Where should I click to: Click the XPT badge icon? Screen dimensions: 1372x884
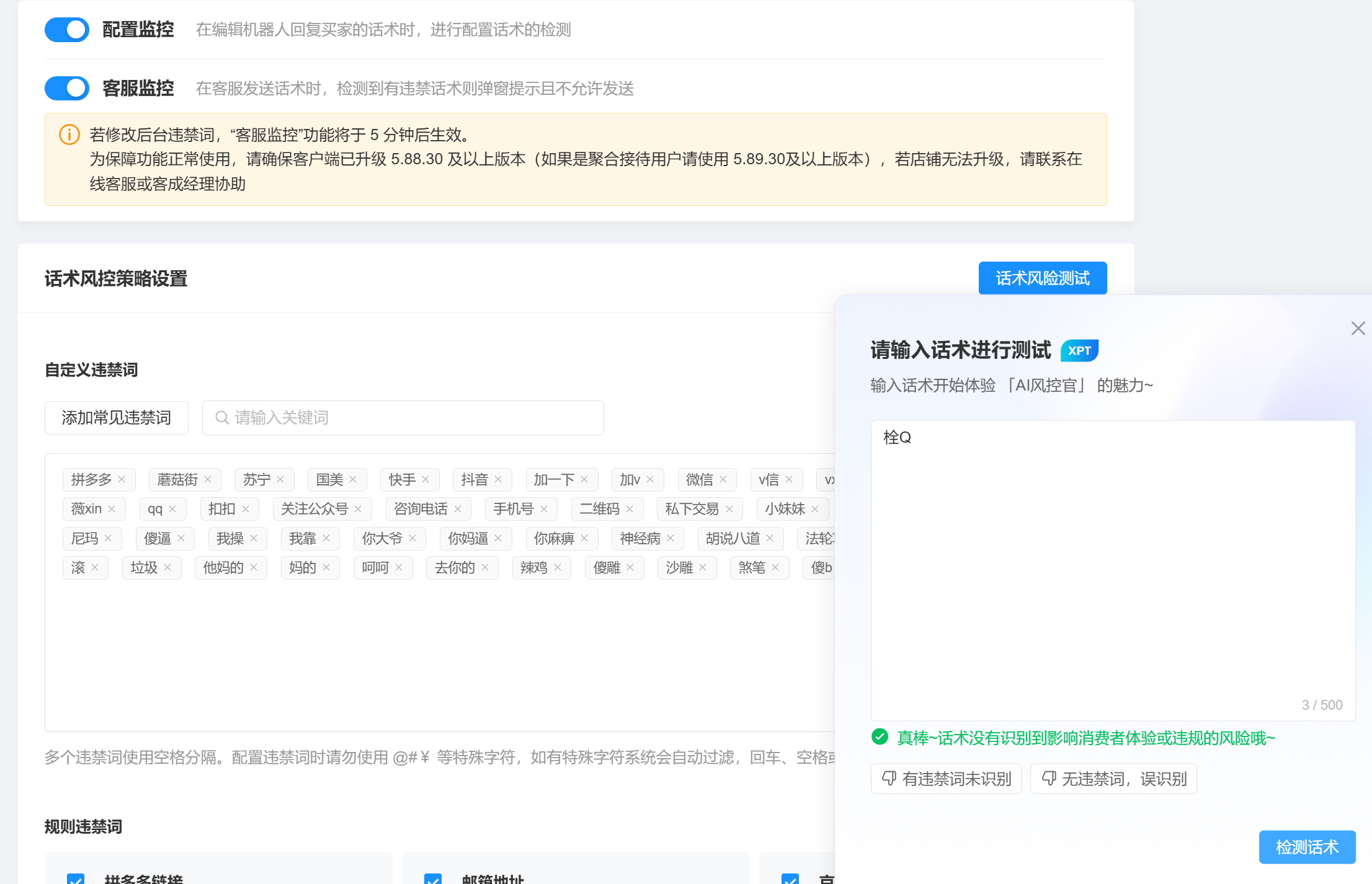pyautogui.click(x=1079, y=350)
